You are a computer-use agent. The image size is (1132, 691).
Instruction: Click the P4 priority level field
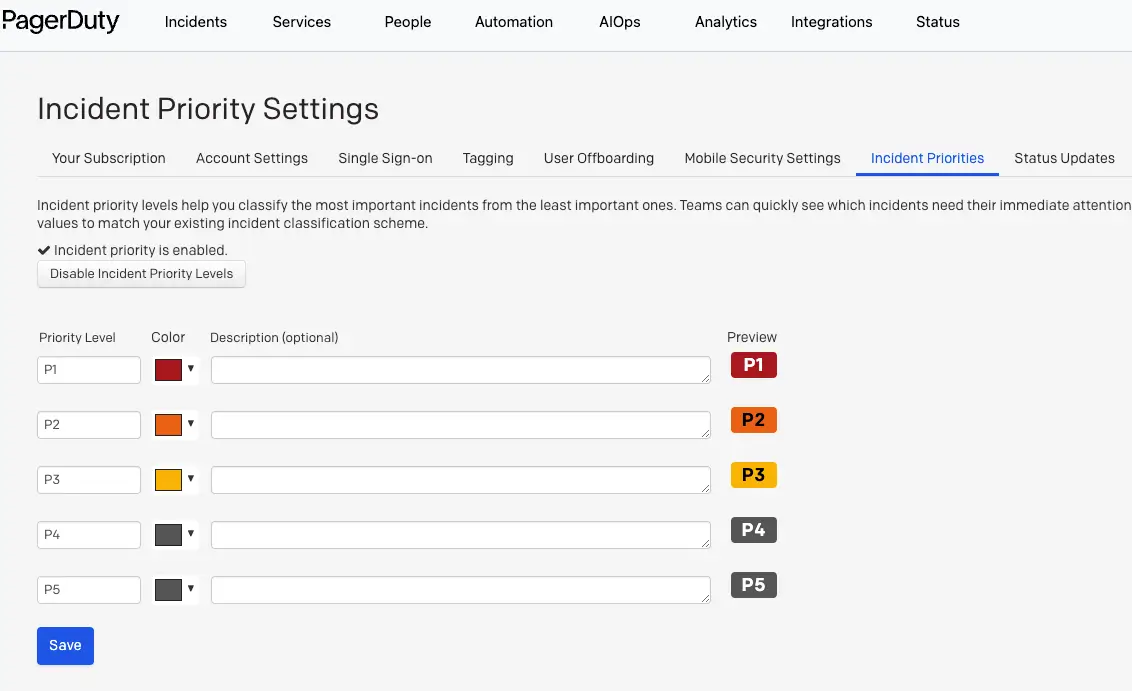89,535
